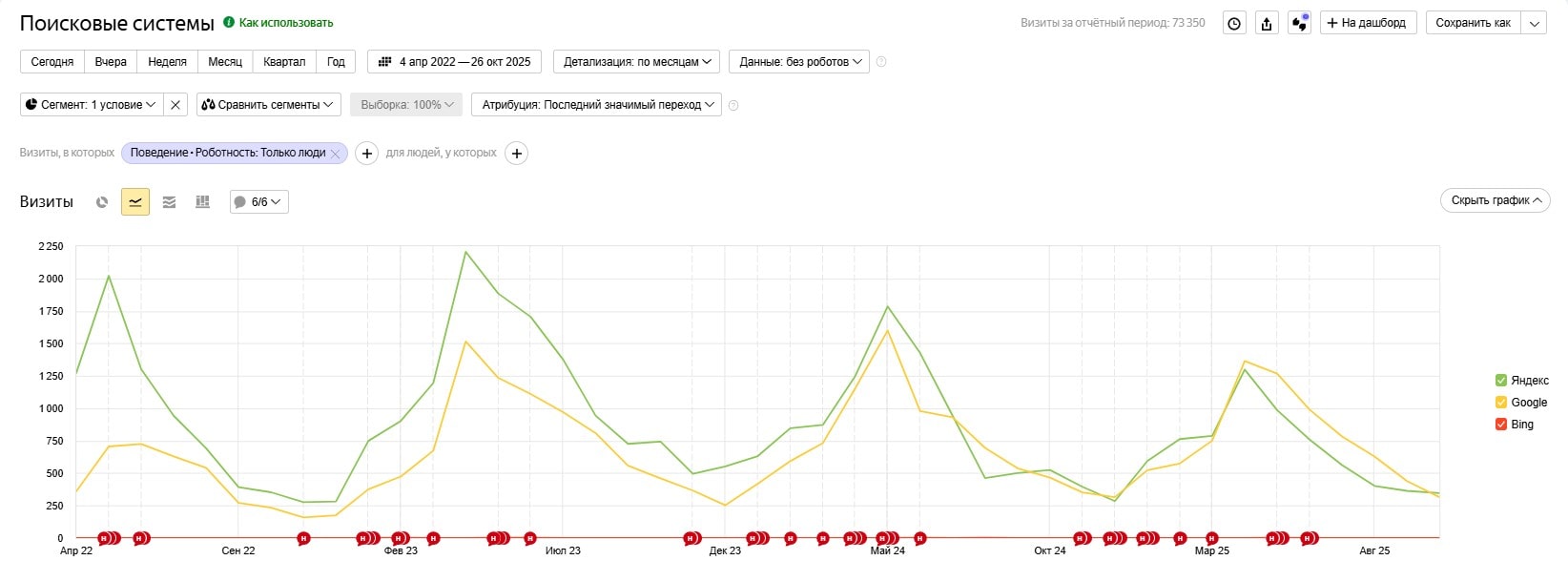Add a visit condition with plus
Viewport: 1568px width, 581px height.
366,154
